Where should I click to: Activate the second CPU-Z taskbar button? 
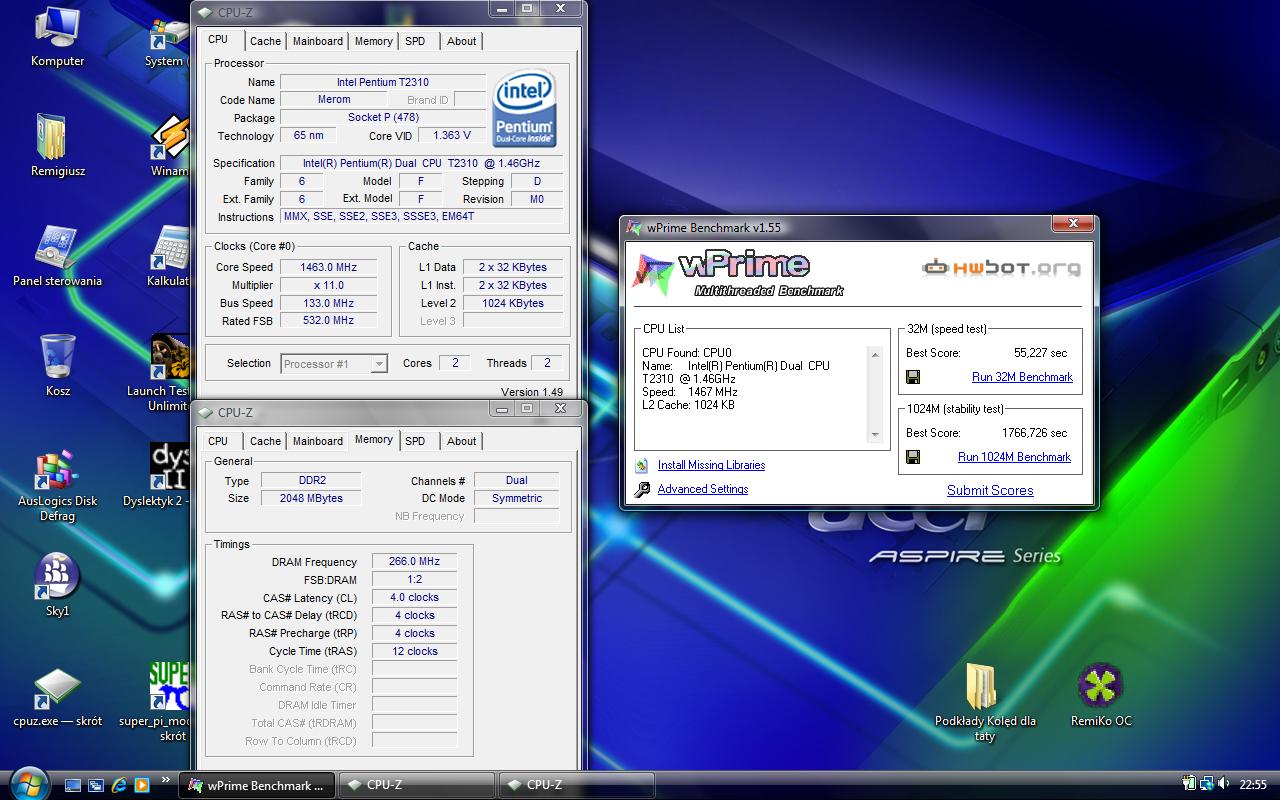point(576,785)
